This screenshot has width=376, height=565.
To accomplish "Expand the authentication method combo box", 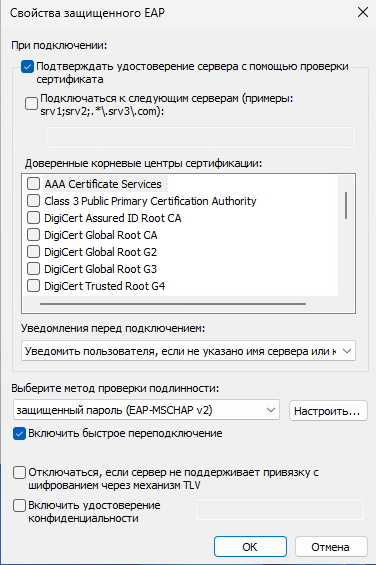I will click(x=146, y=410).
